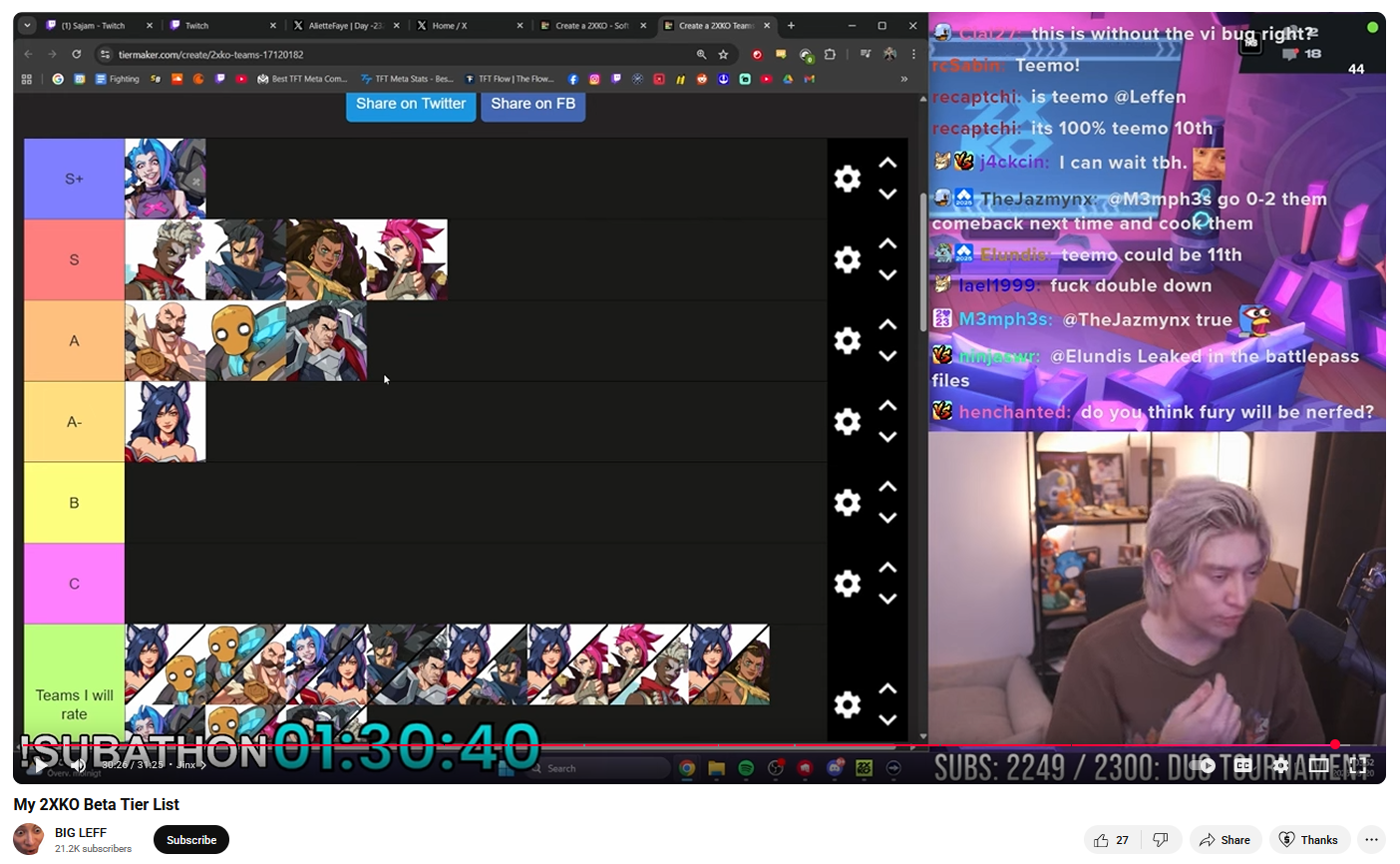Click Chrome icon in recorded taskbar

tap(687, 768)
